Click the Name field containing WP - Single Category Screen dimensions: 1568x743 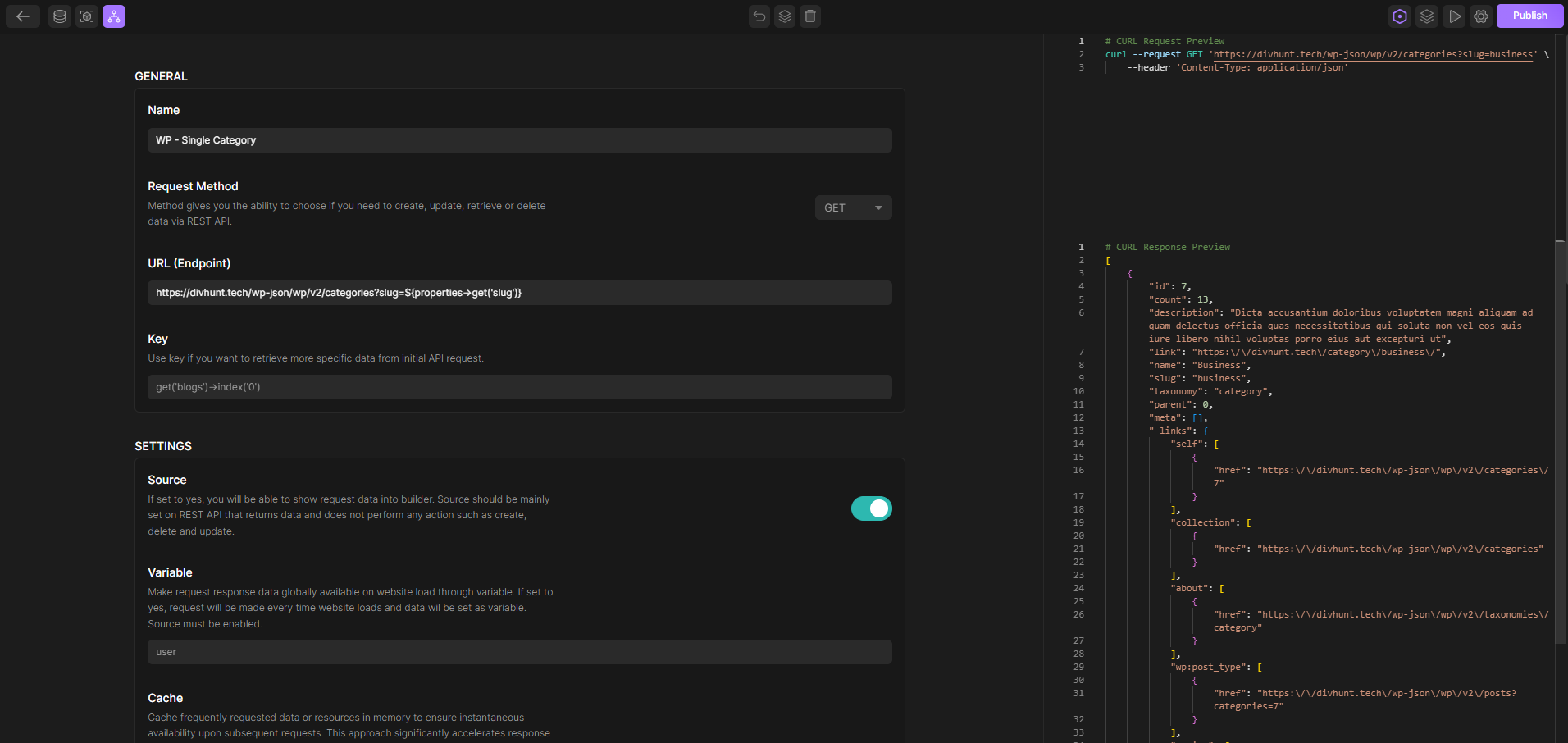click(519, 140)
